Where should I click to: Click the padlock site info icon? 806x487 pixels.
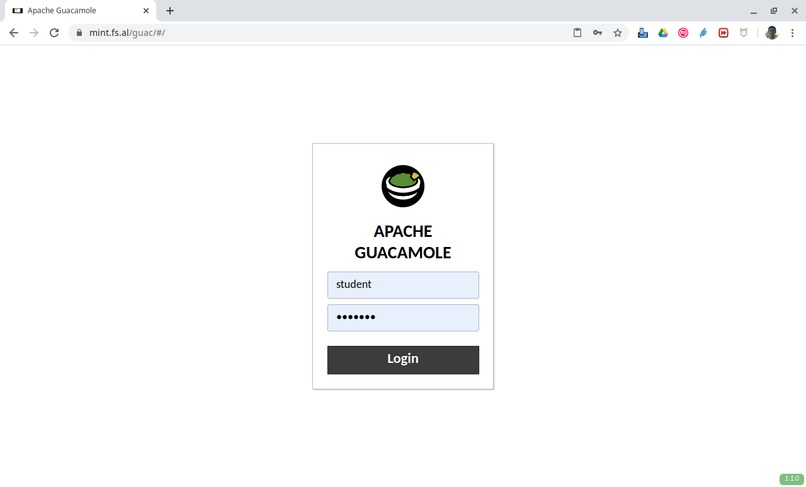[79, 33]
